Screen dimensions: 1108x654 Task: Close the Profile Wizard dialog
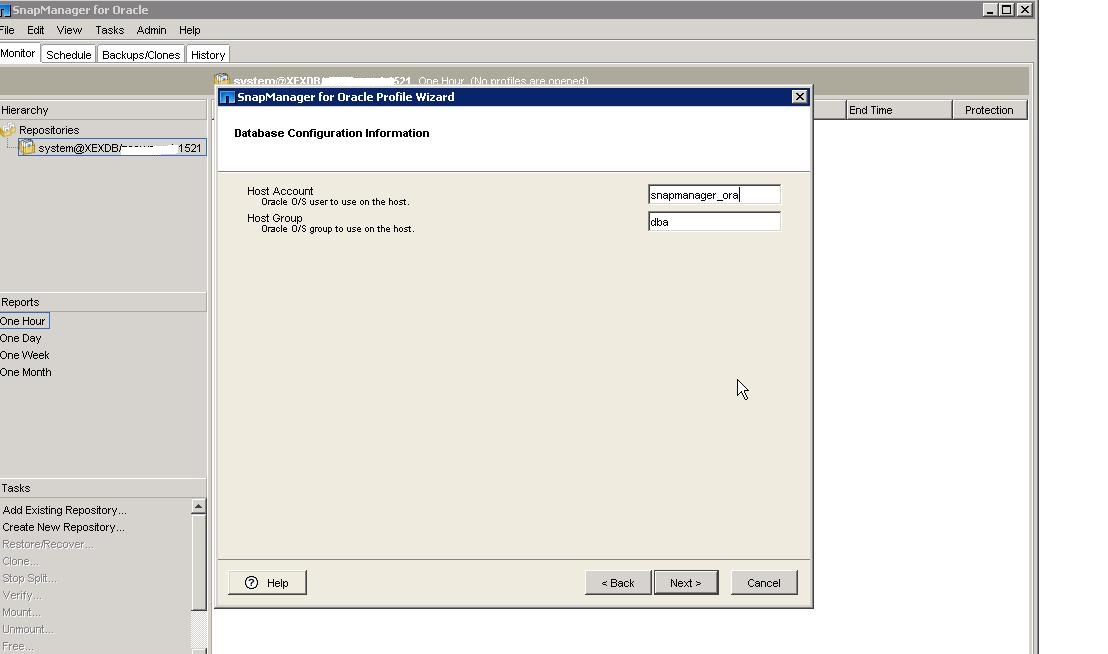tap(799, 97)
